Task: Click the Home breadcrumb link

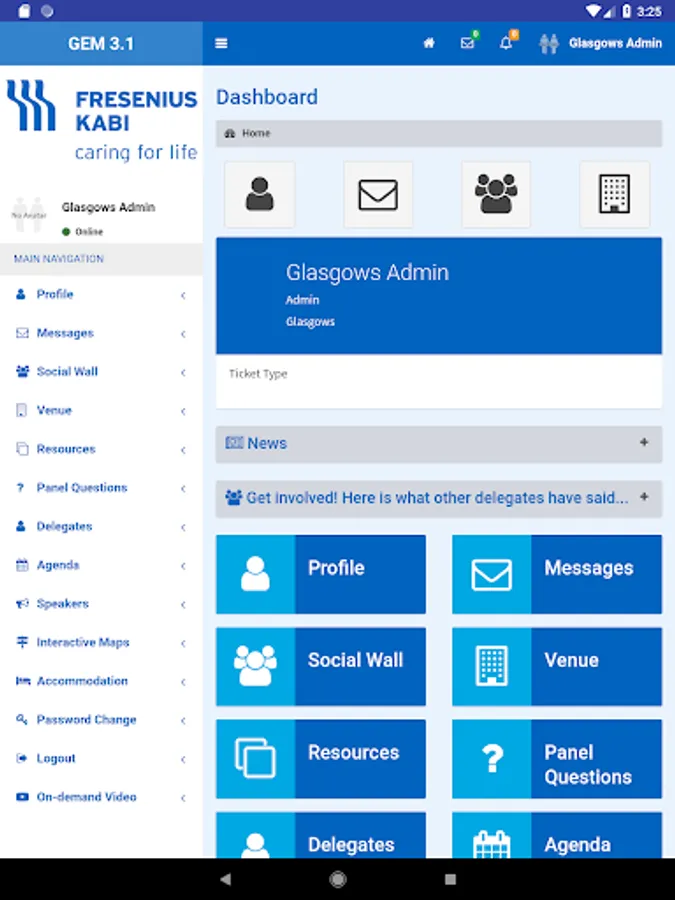Action: (x=248, y=133)
